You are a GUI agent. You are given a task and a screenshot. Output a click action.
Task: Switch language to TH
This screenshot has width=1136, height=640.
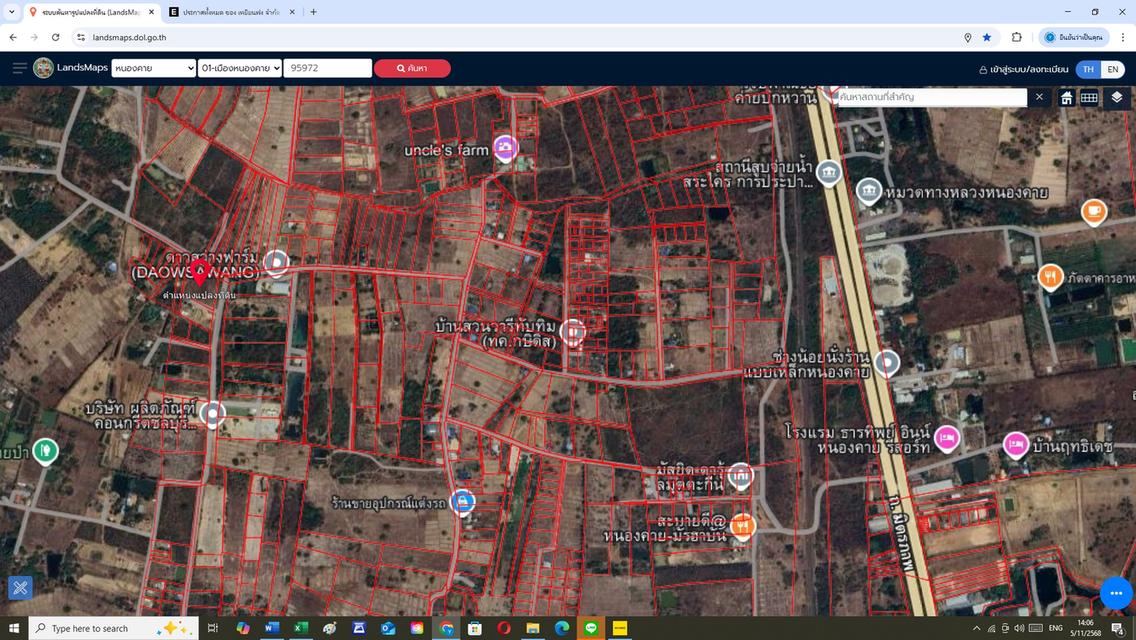click(x=1088, y=69)
